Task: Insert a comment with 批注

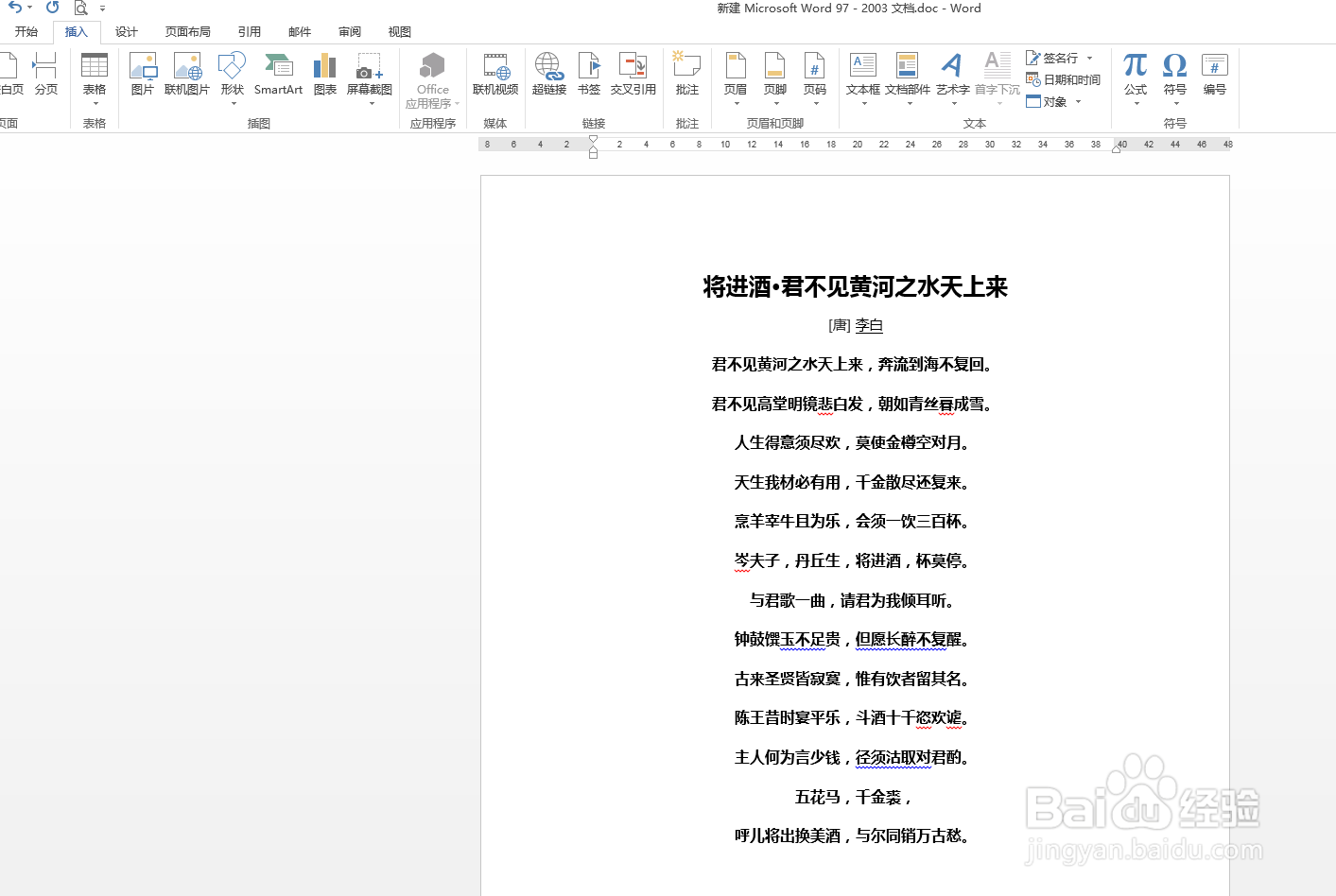Action: (687, 74)
